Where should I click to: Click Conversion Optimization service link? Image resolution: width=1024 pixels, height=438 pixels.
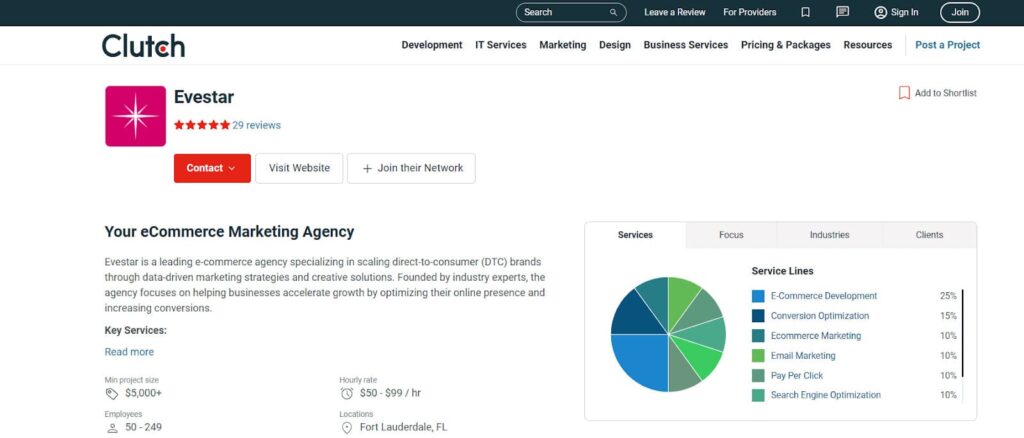click(820, 316)
